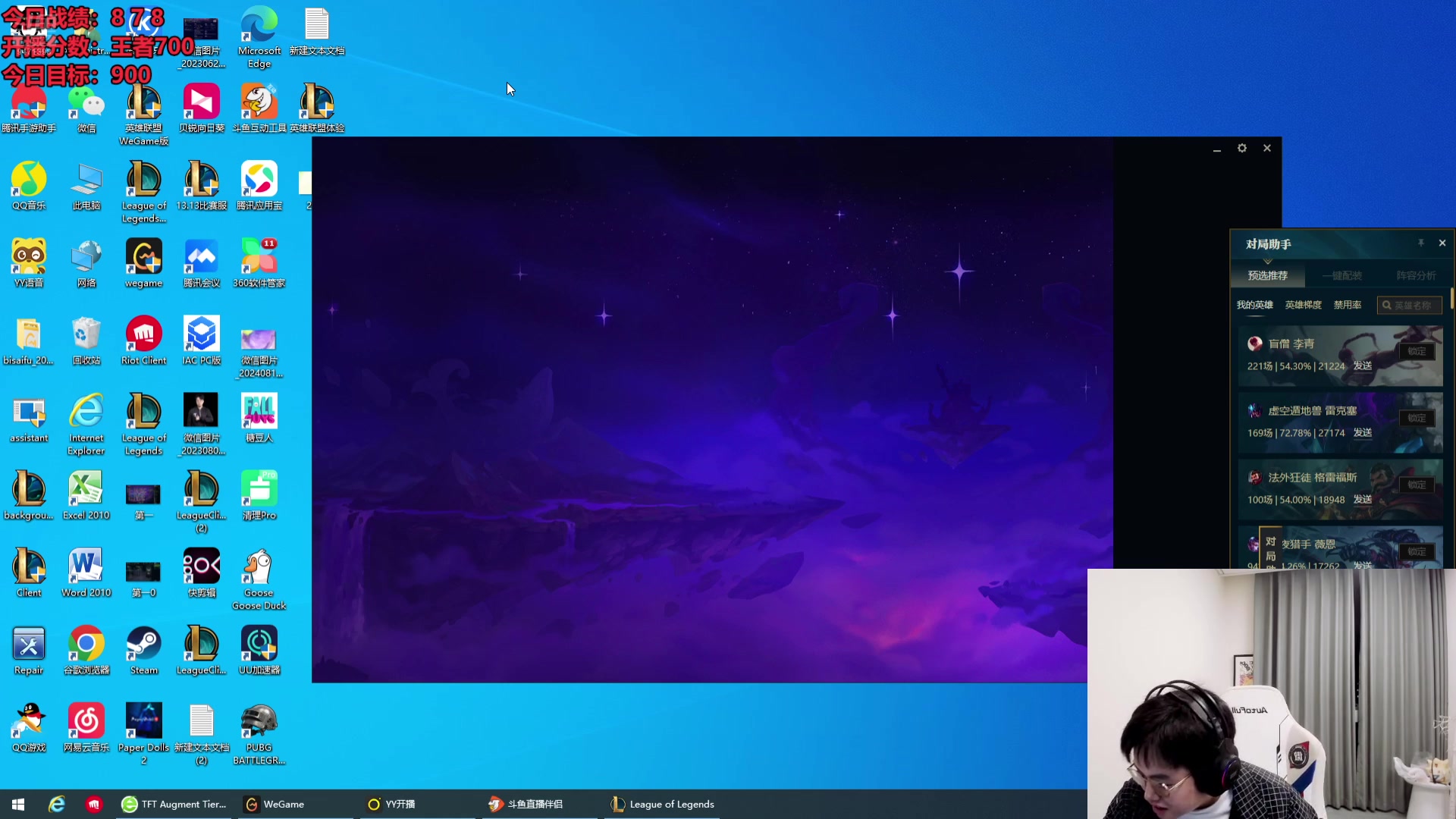Image resolution: width=1456 pixels, height=819 pixels.
Task: Select the 微信 desktop icon
Action: 86,108
